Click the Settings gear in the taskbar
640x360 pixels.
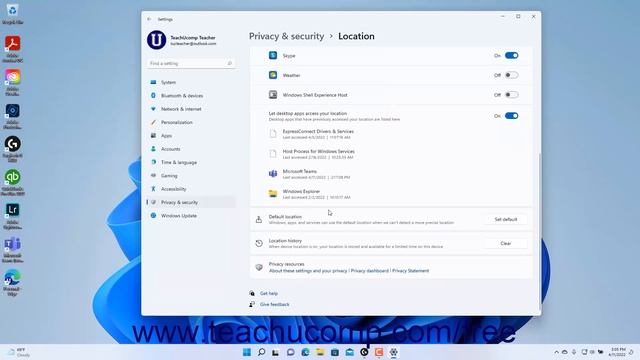pos(393,352)
